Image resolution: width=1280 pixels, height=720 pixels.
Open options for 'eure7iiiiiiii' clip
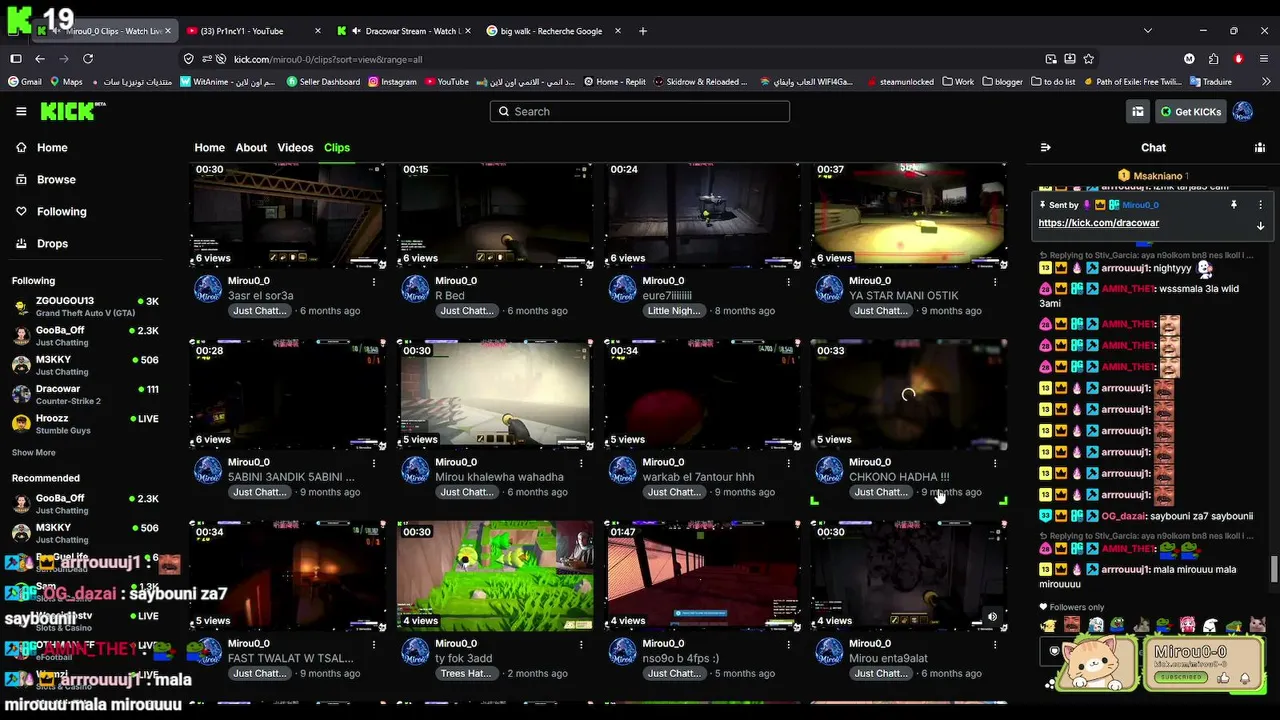tap(788, 282)
